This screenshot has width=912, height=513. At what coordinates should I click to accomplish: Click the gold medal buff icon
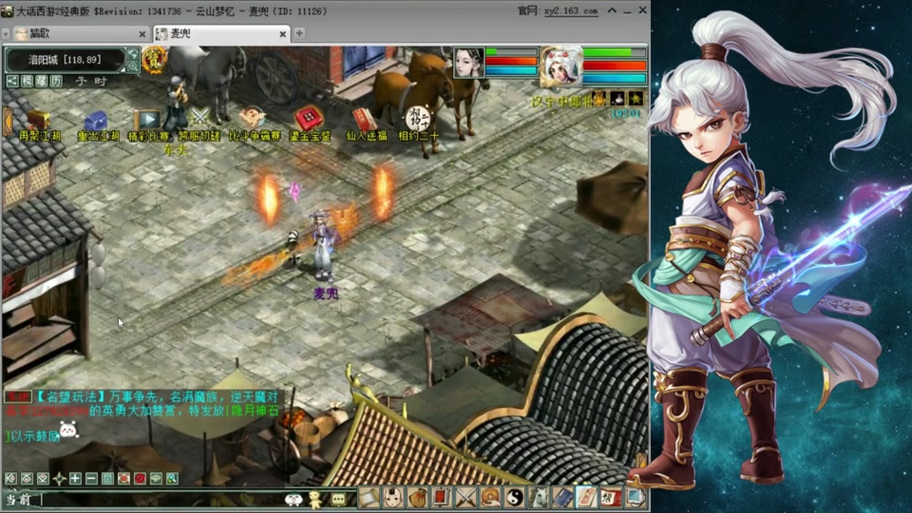[599, 97]
